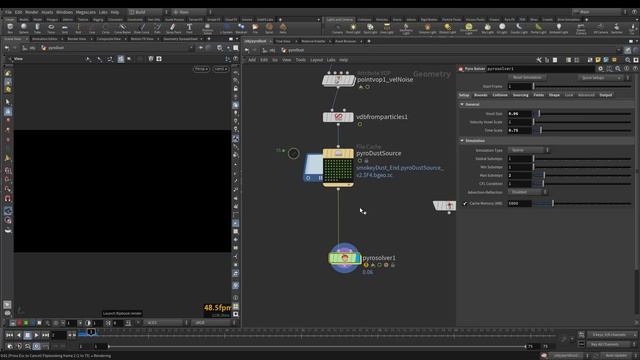Click the Voxel Size slider
Screen dimensions: 640x360
(x=583, y=114)
